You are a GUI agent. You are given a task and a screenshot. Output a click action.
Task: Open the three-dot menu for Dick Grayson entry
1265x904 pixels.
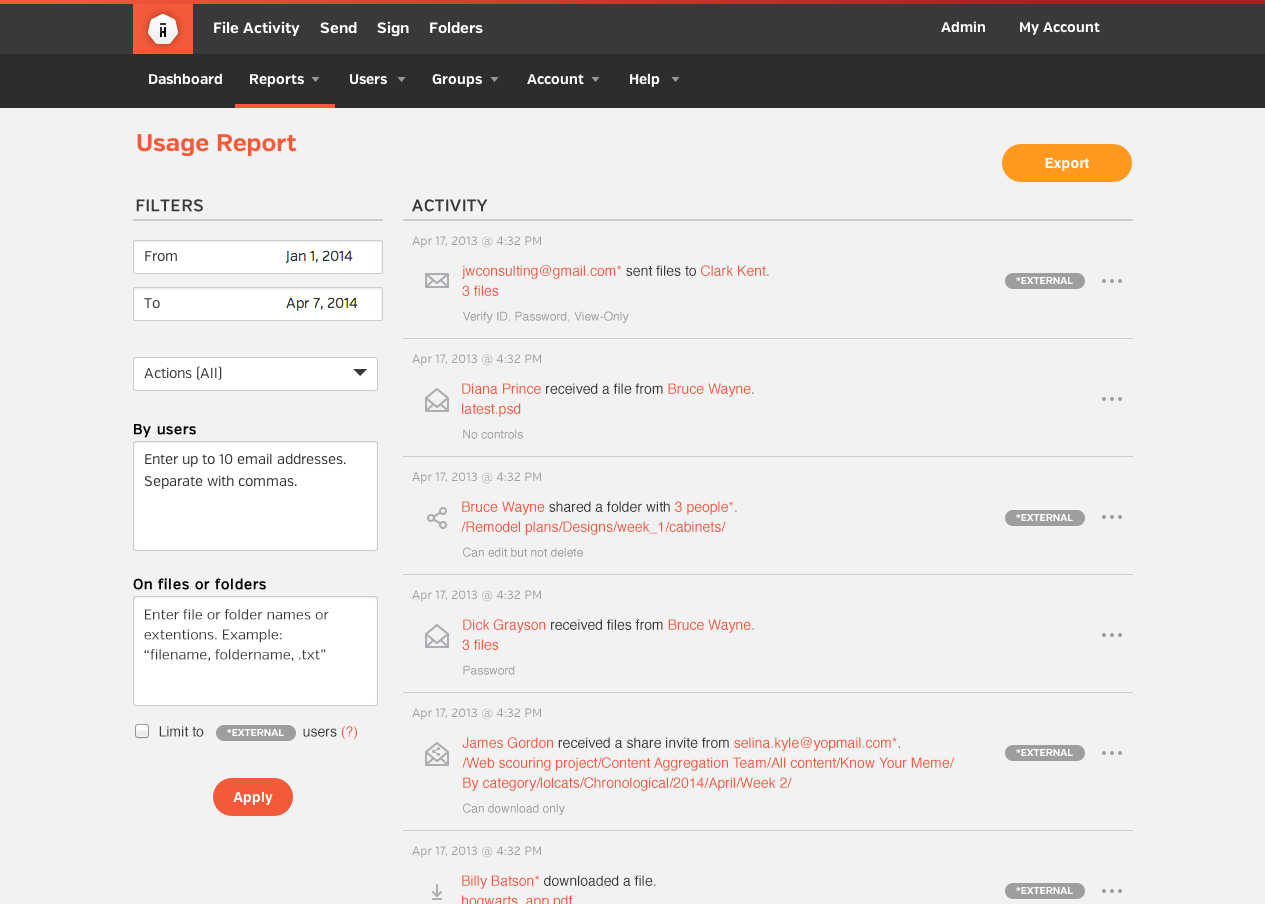[1111, 635]
